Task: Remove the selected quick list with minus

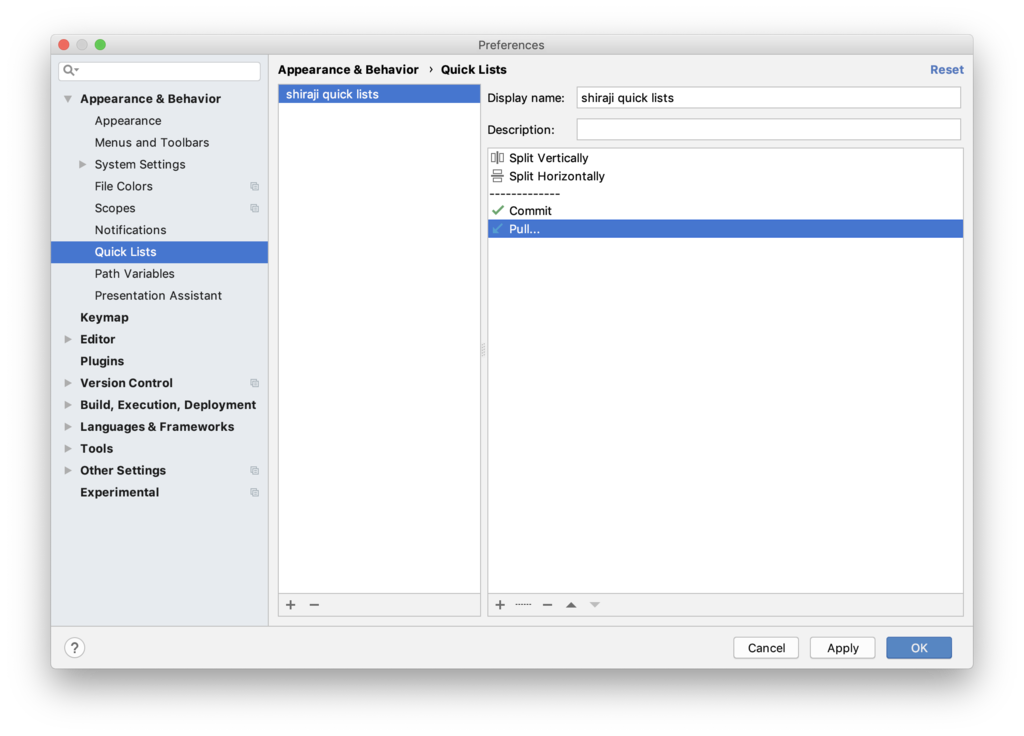Action: [x=314, y=605]
